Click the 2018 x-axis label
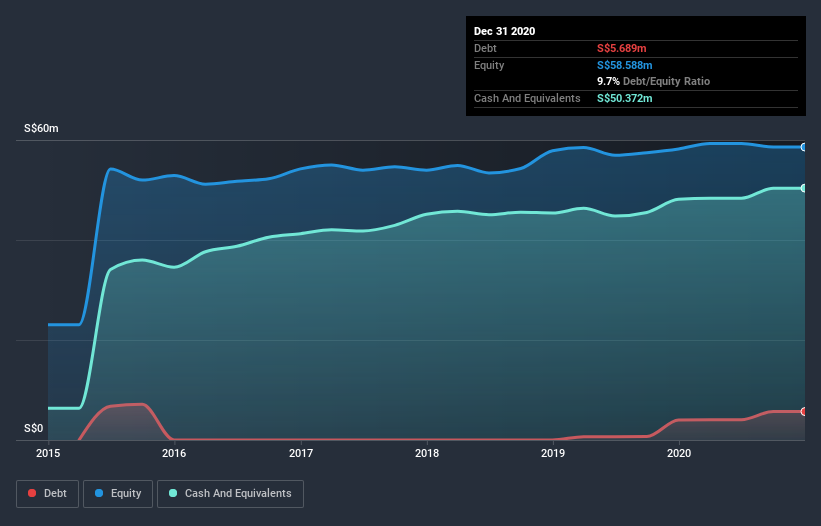 point(427,453)
